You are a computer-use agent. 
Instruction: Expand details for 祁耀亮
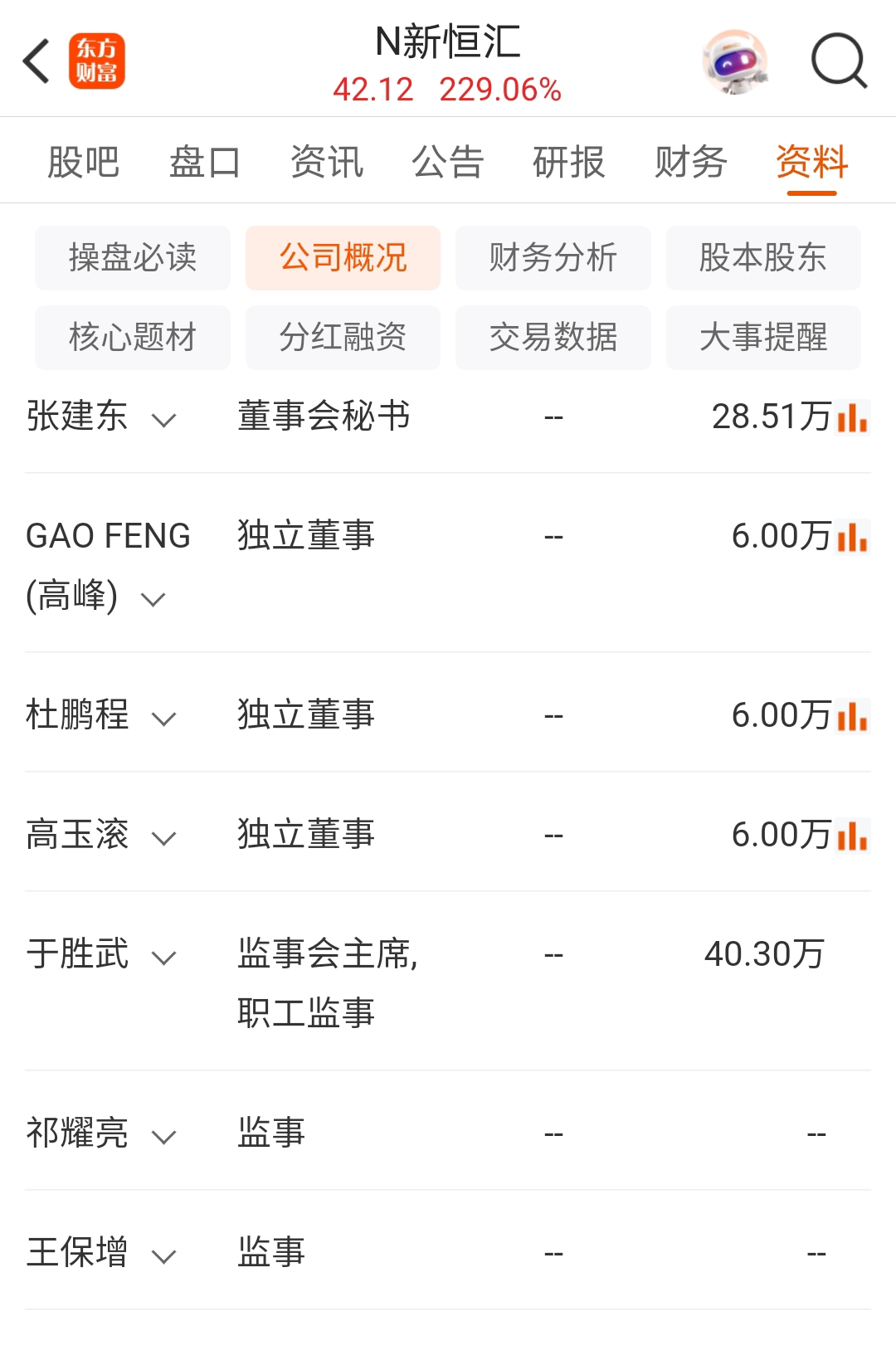163,1137
